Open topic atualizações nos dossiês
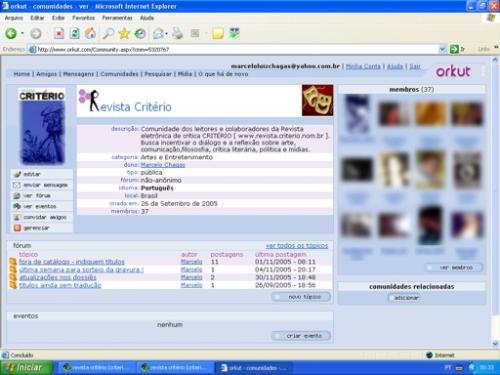500x375 pixels. [x=58, y=277]
